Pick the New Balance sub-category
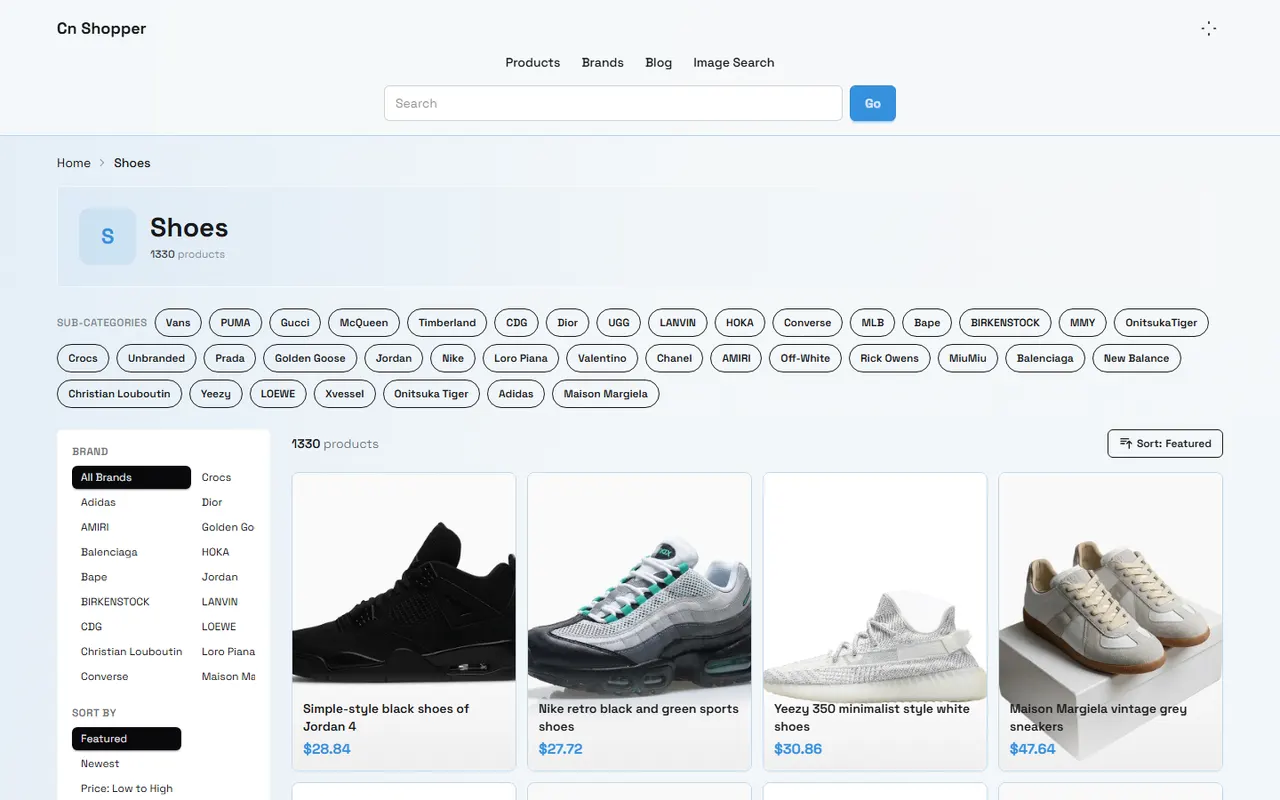 (x=1136, y=358)
